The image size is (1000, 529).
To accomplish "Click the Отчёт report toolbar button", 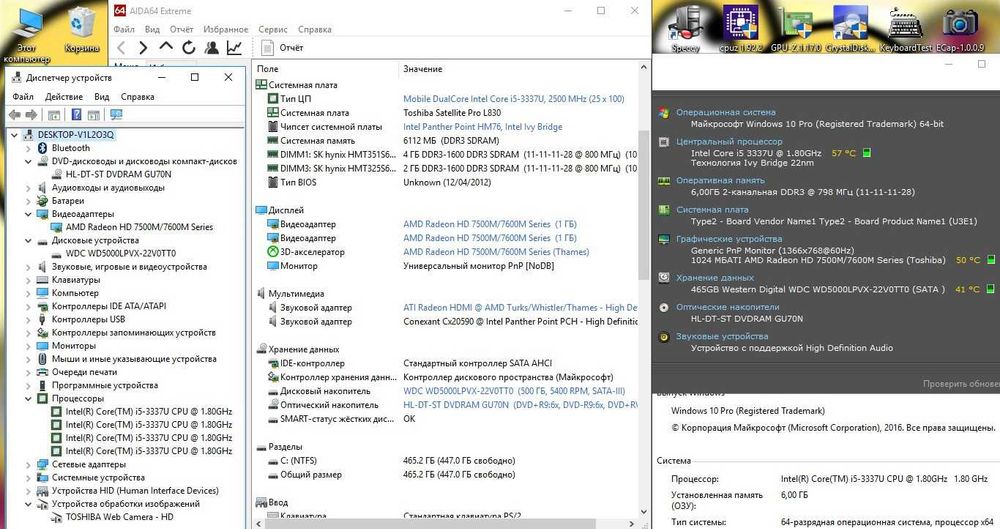I will click(x=283, y=47).
